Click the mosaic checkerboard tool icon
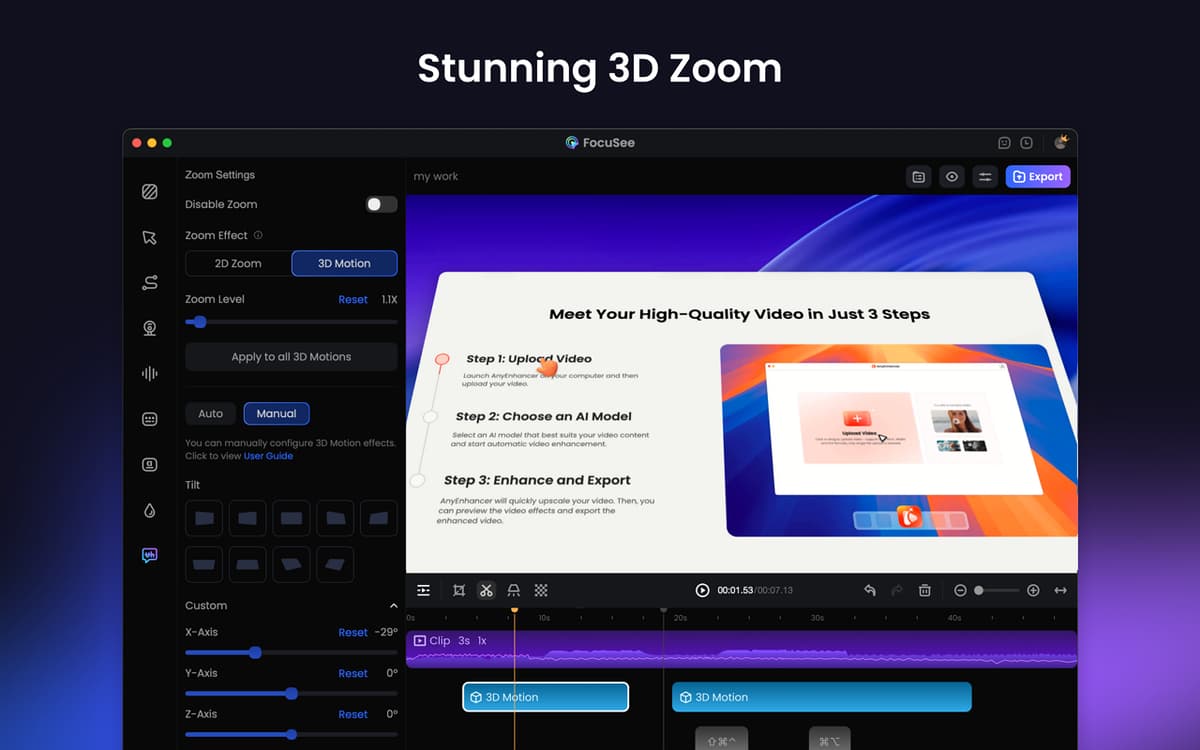 tap(541, 590)
